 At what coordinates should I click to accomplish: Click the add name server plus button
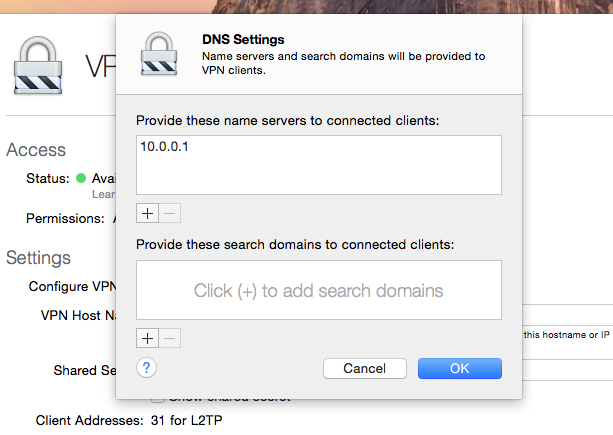147,213
